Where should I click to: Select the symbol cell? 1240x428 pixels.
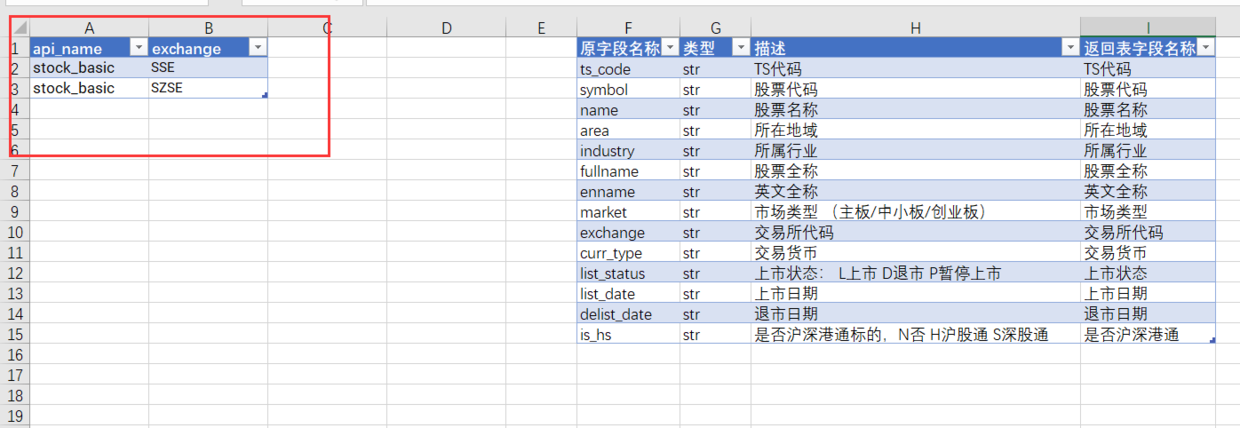pyautogui.click(x=628, y=90)
